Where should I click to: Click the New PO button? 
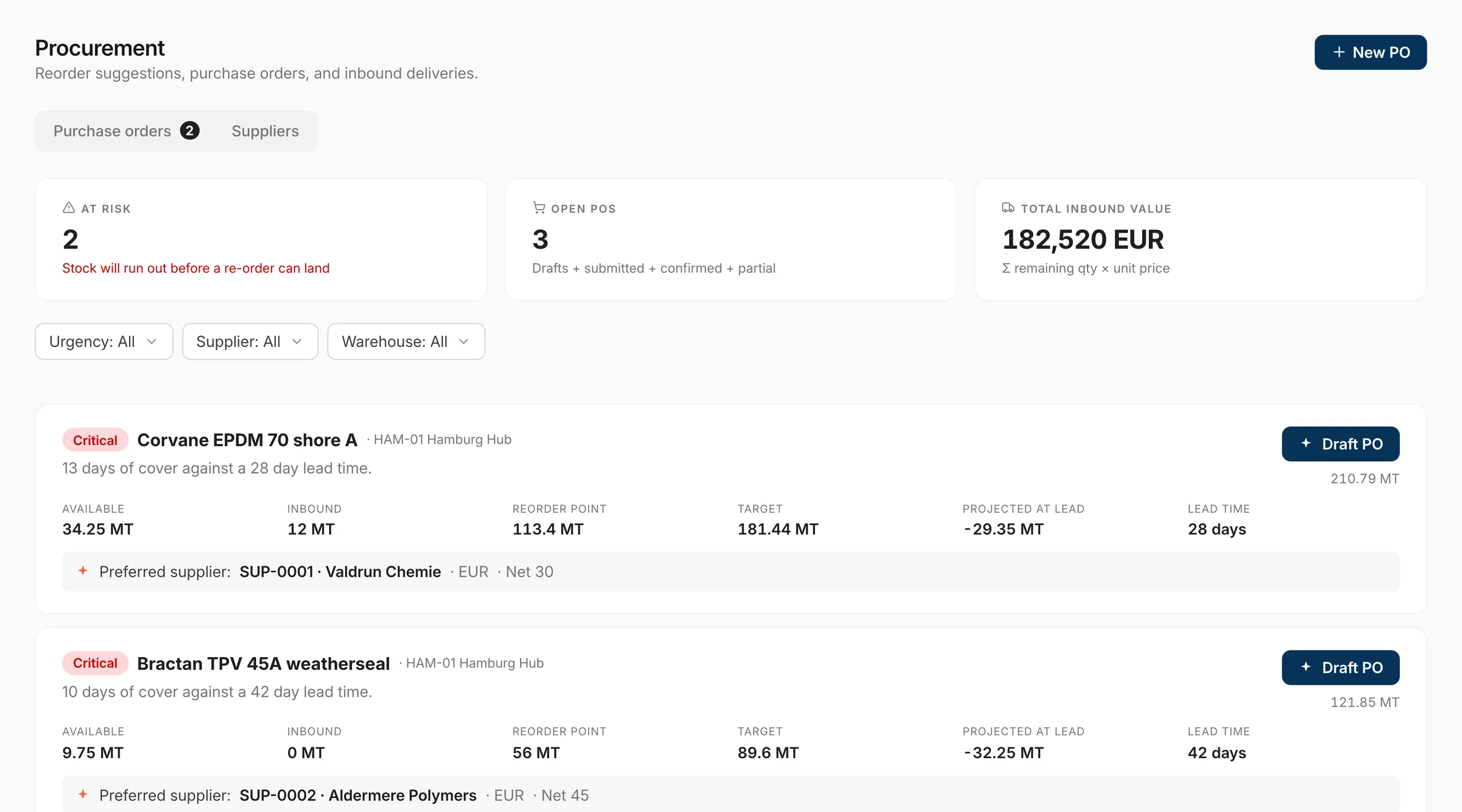pos(1370,52)
